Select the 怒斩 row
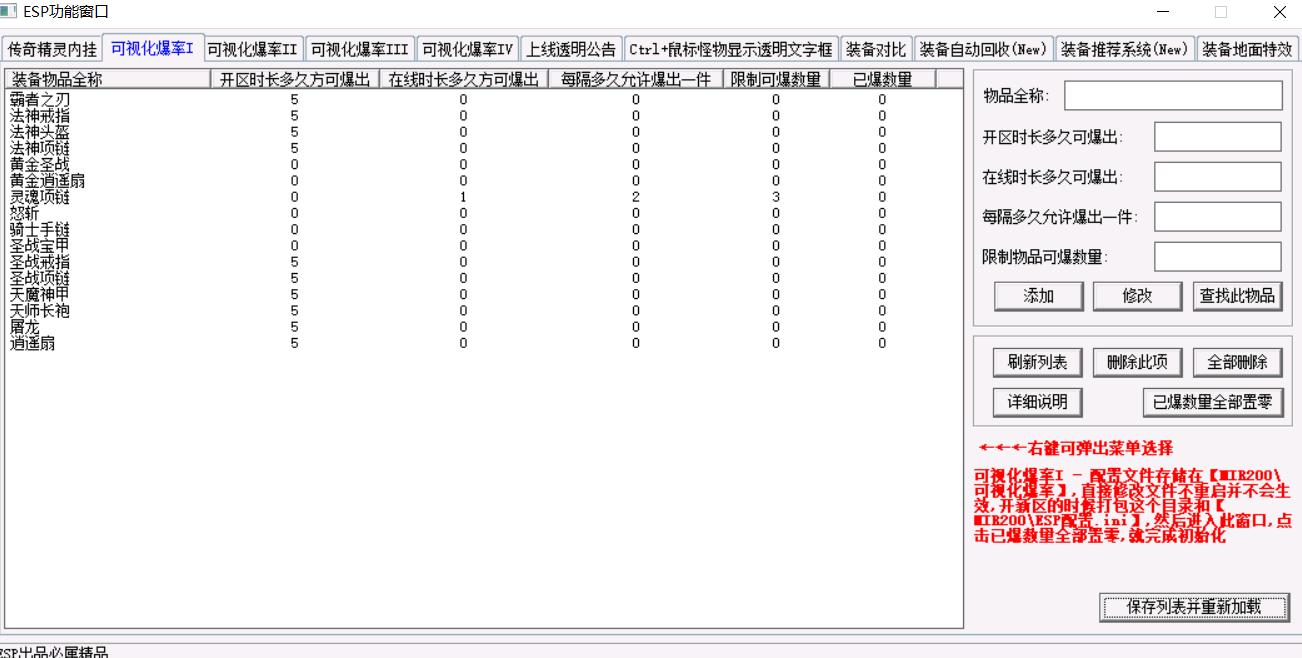1302x658 pixels. [x=484, y=213]
